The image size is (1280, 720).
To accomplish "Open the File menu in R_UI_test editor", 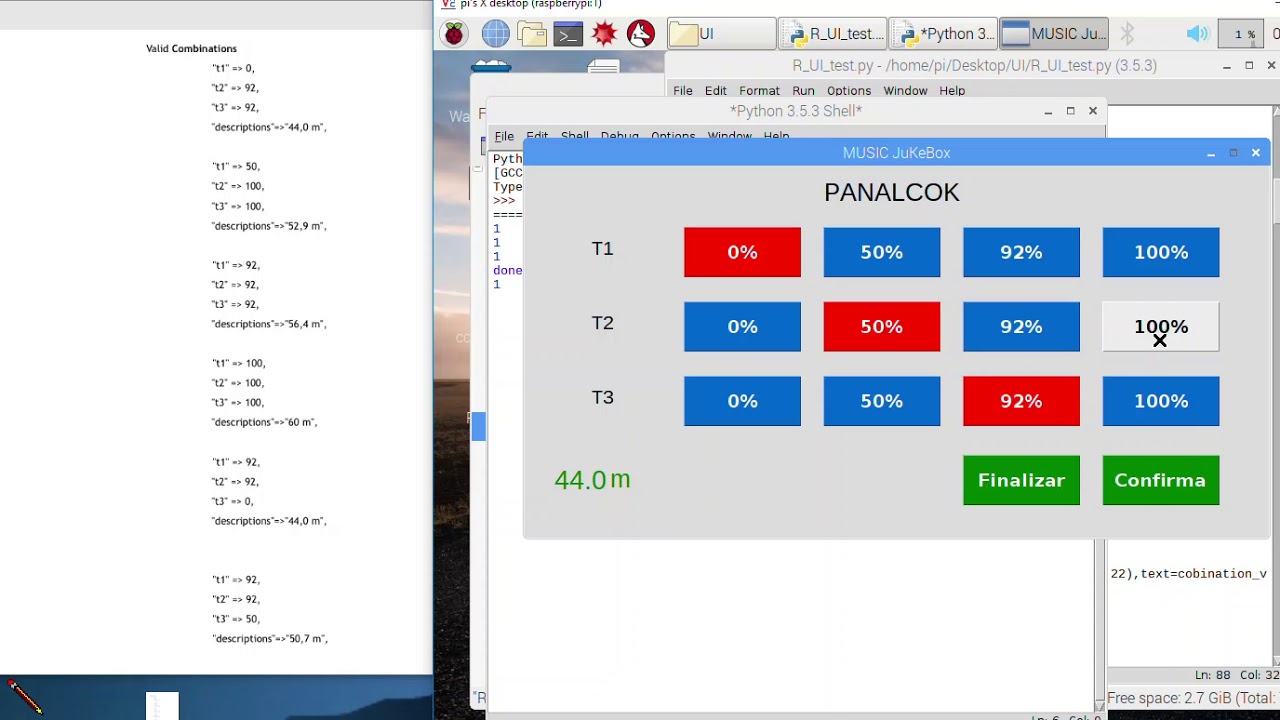I will click(682, 90).
